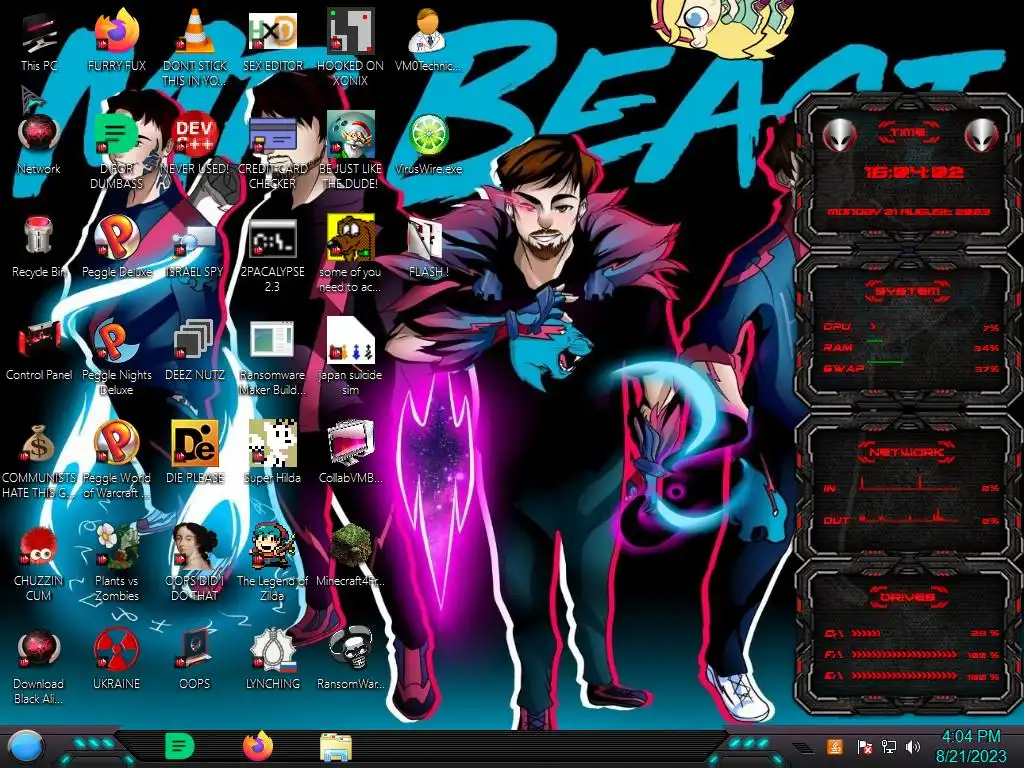Select the Control Panel icon
Viewport: 1024px width, 768px height.
pos(39,340)
